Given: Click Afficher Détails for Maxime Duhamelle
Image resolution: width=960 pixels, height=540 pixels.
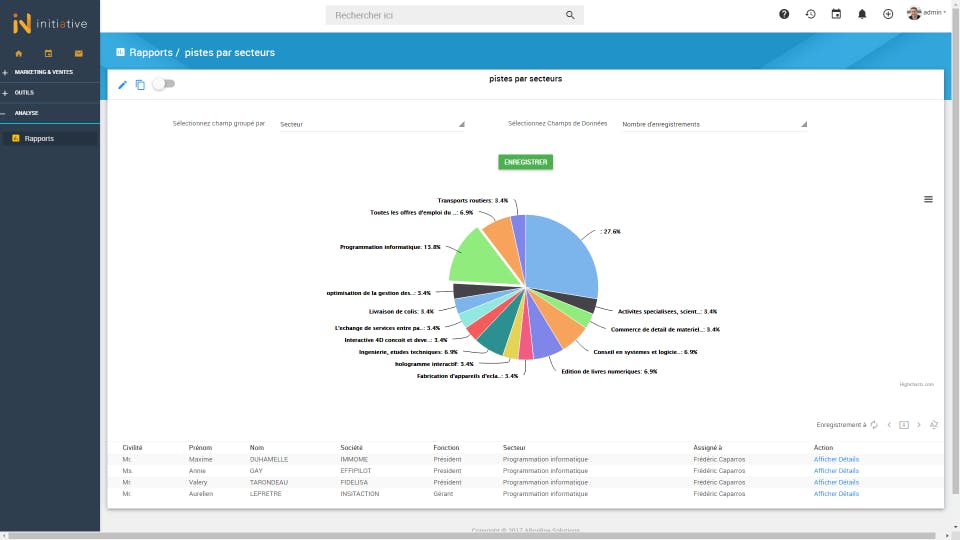Looking at the screenshot, I should [836, 459].
